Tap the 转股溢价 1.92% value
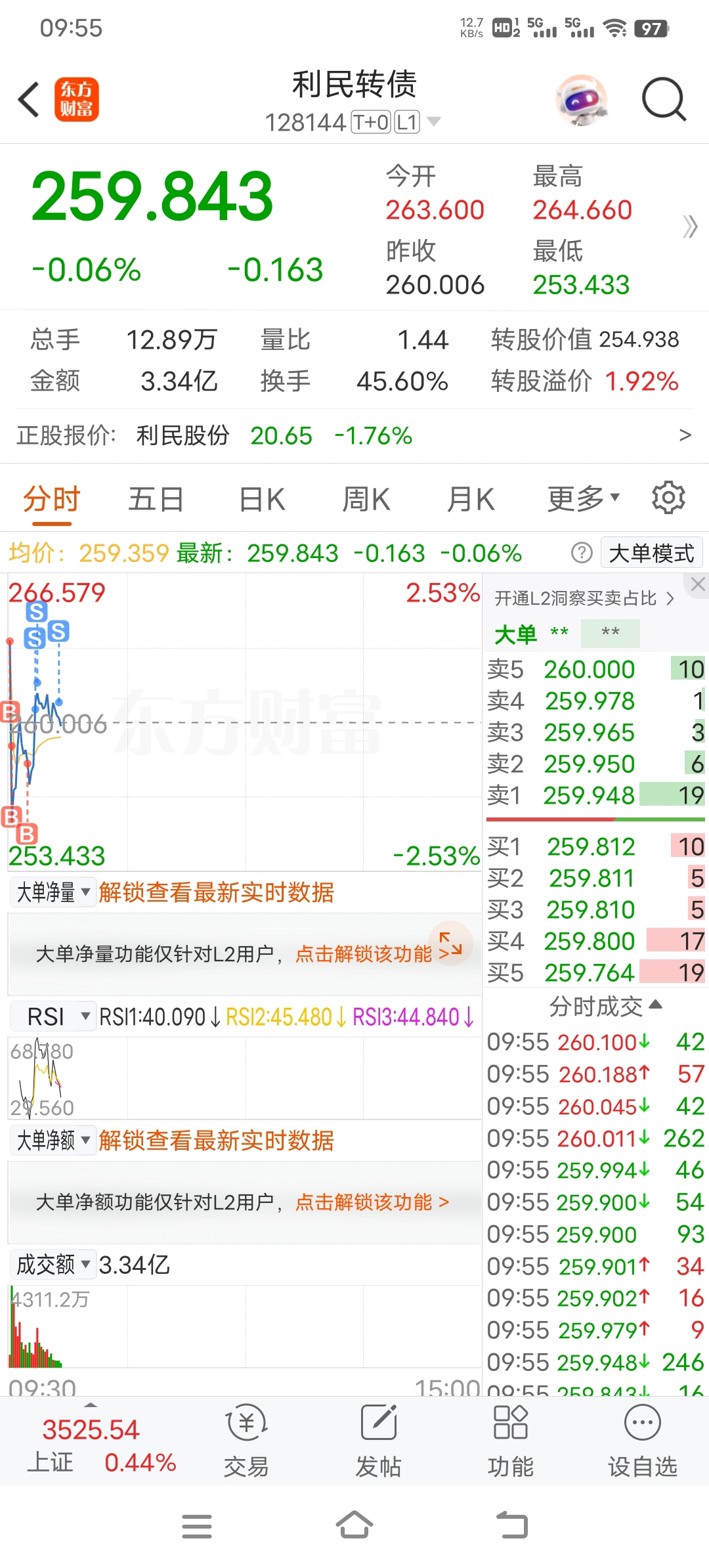The image size is (709, 1568). (641, 381)
